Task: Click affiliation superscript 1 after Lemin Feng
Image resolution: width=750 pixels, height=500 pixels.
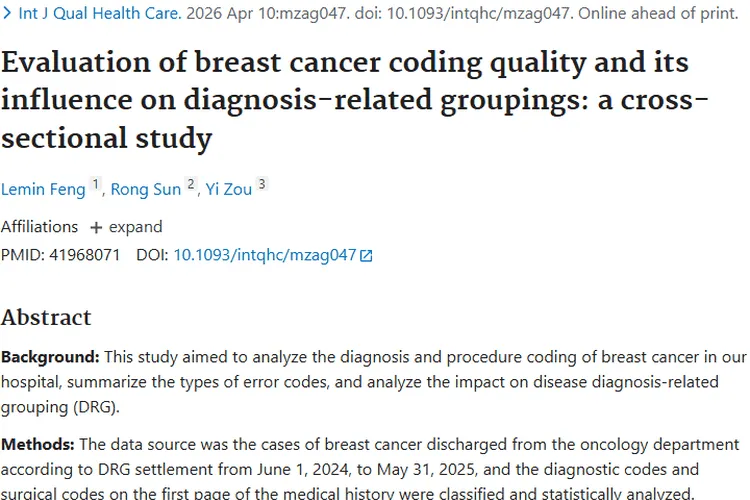Action: pos(96,184)
